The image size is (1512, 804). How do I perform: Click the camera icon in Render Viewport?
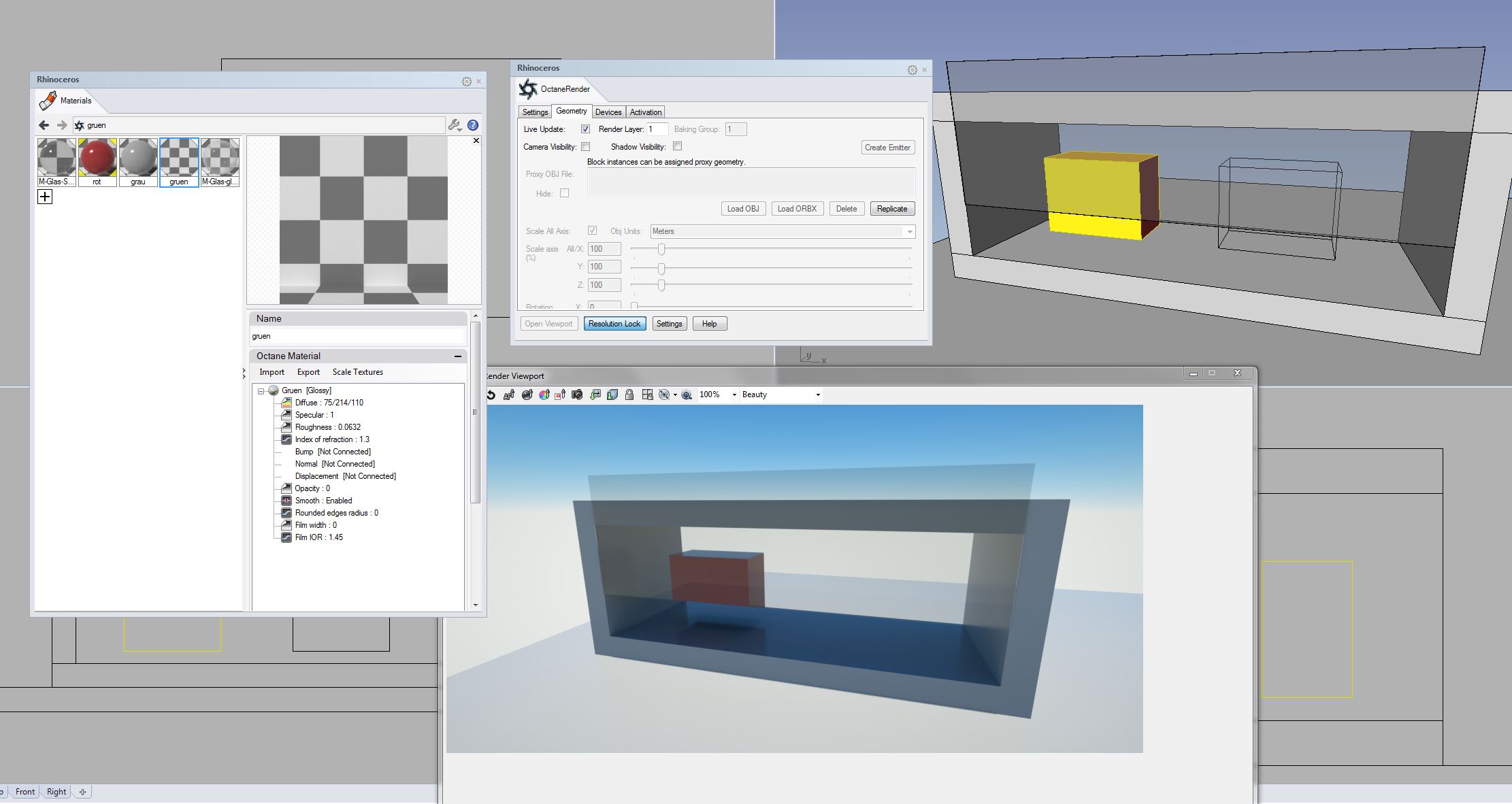[577, 395]
